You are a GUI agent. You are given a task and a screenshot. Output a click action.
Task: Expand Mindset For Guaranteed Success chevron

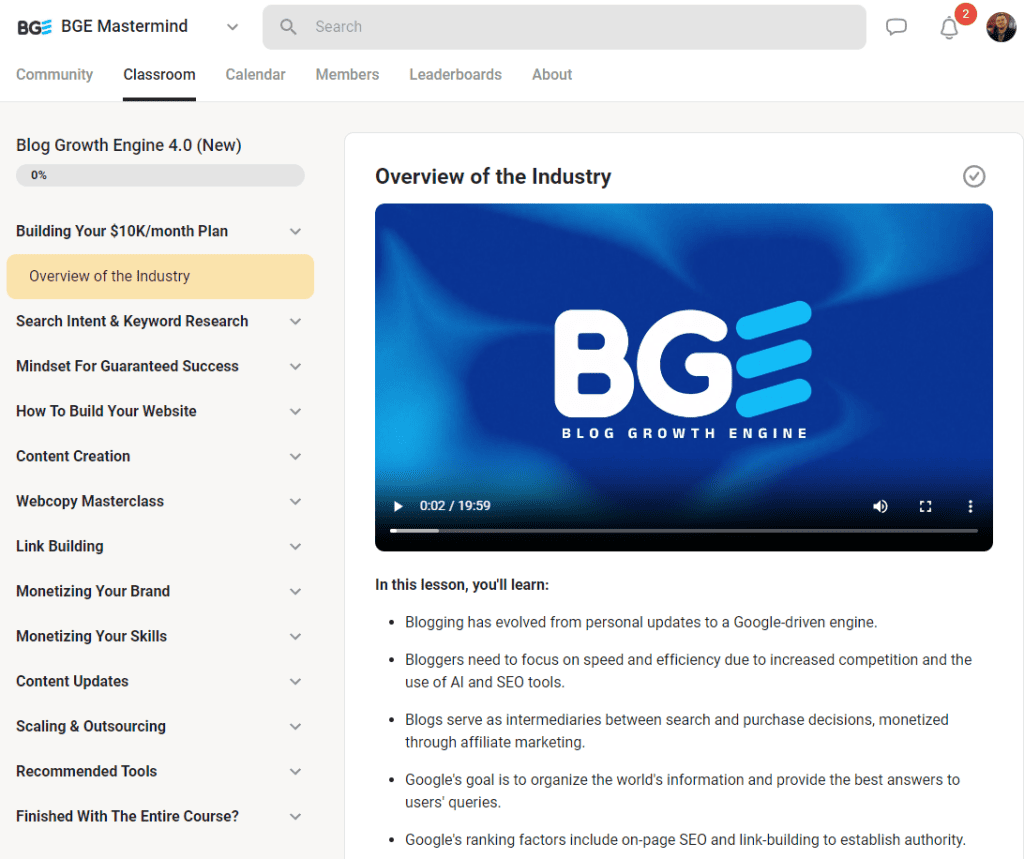(295, 366)
